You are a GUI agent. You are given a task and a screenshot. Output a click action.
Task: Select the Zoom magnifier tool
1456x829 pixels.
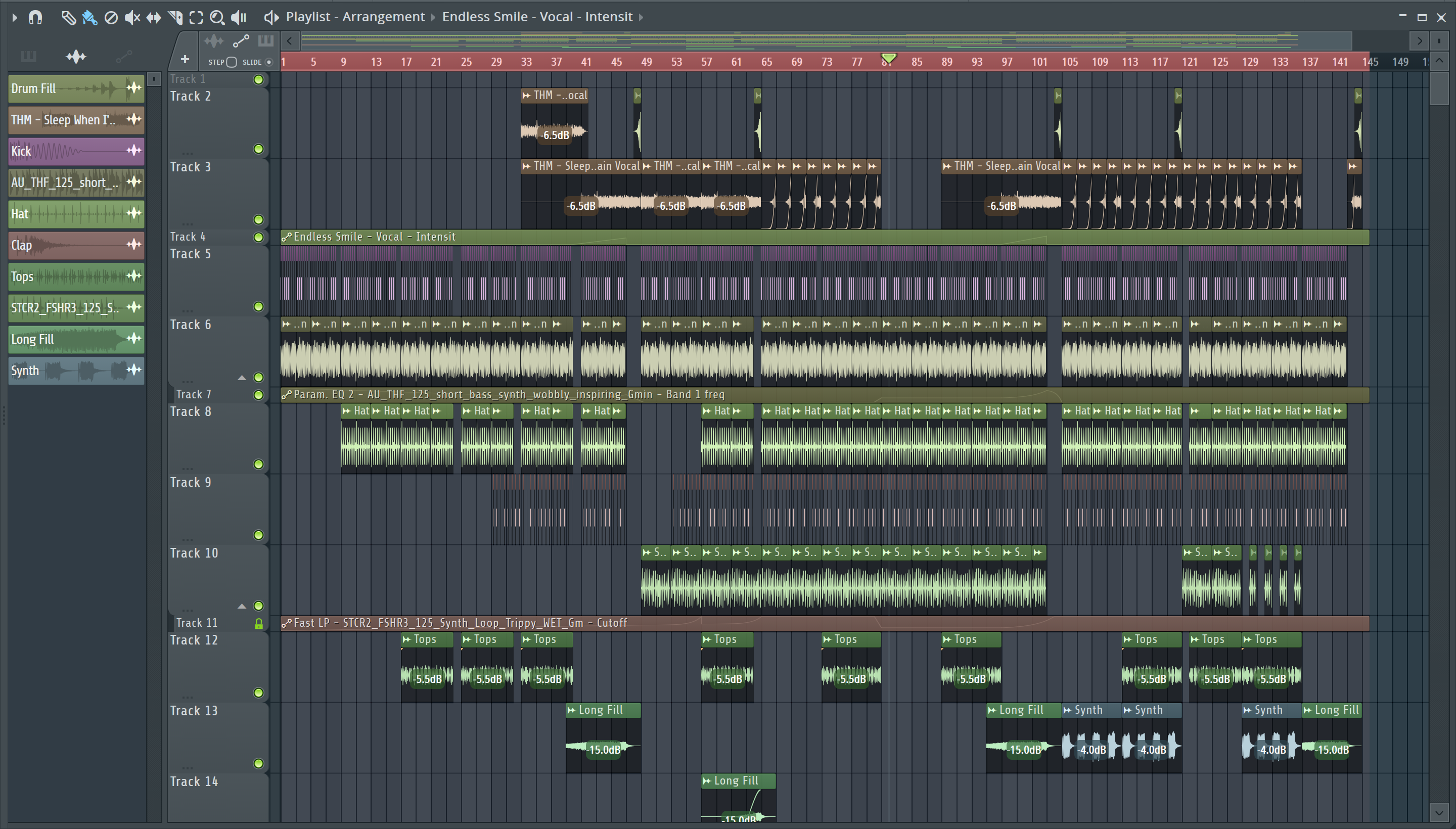click(217, 18)
